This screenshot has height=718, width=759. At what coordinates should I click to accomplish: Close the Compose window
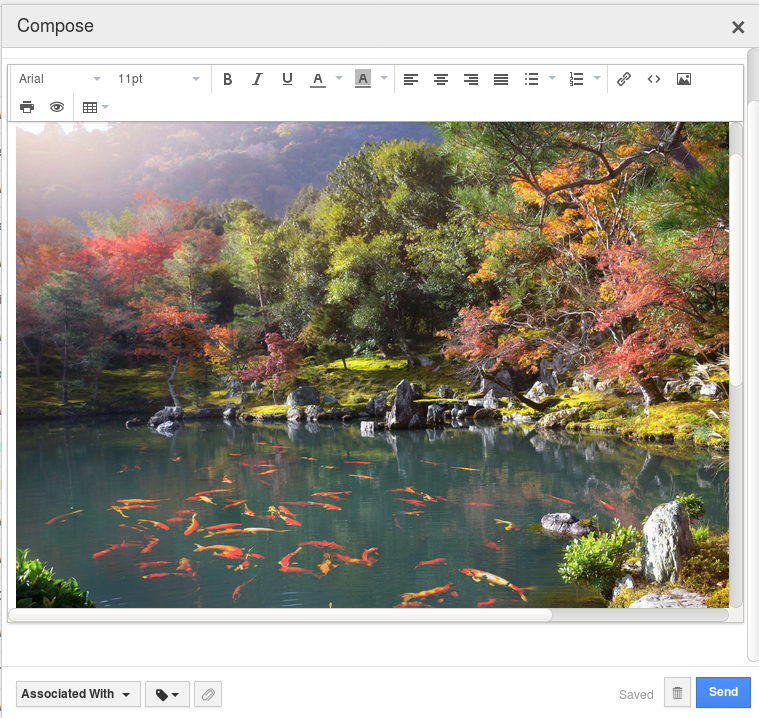coord(738,27)
